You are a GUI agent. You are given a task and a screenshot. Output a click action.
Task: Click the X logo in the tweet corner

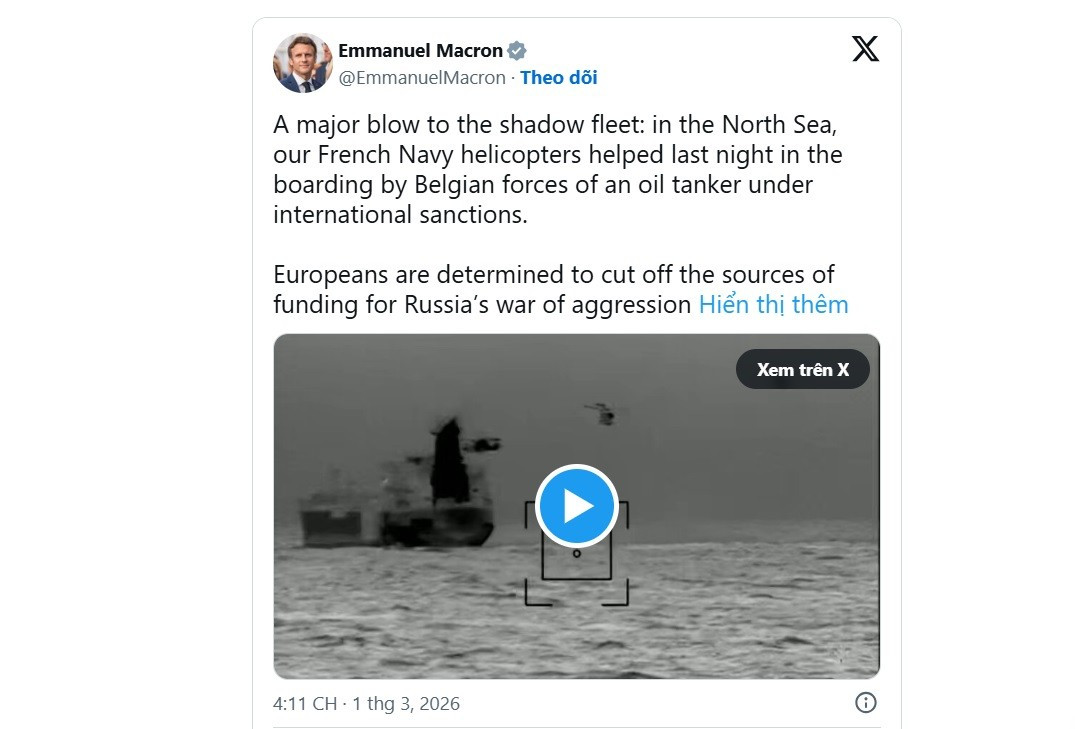point(865,48)
